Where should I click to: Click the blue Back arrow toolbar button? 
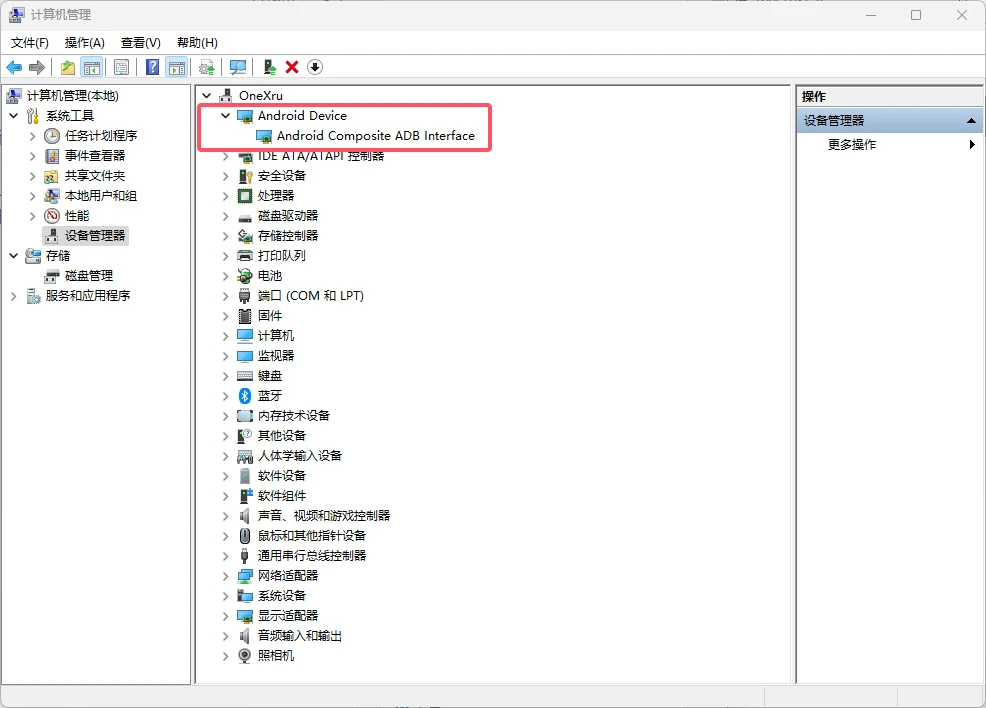pos(14,67)
